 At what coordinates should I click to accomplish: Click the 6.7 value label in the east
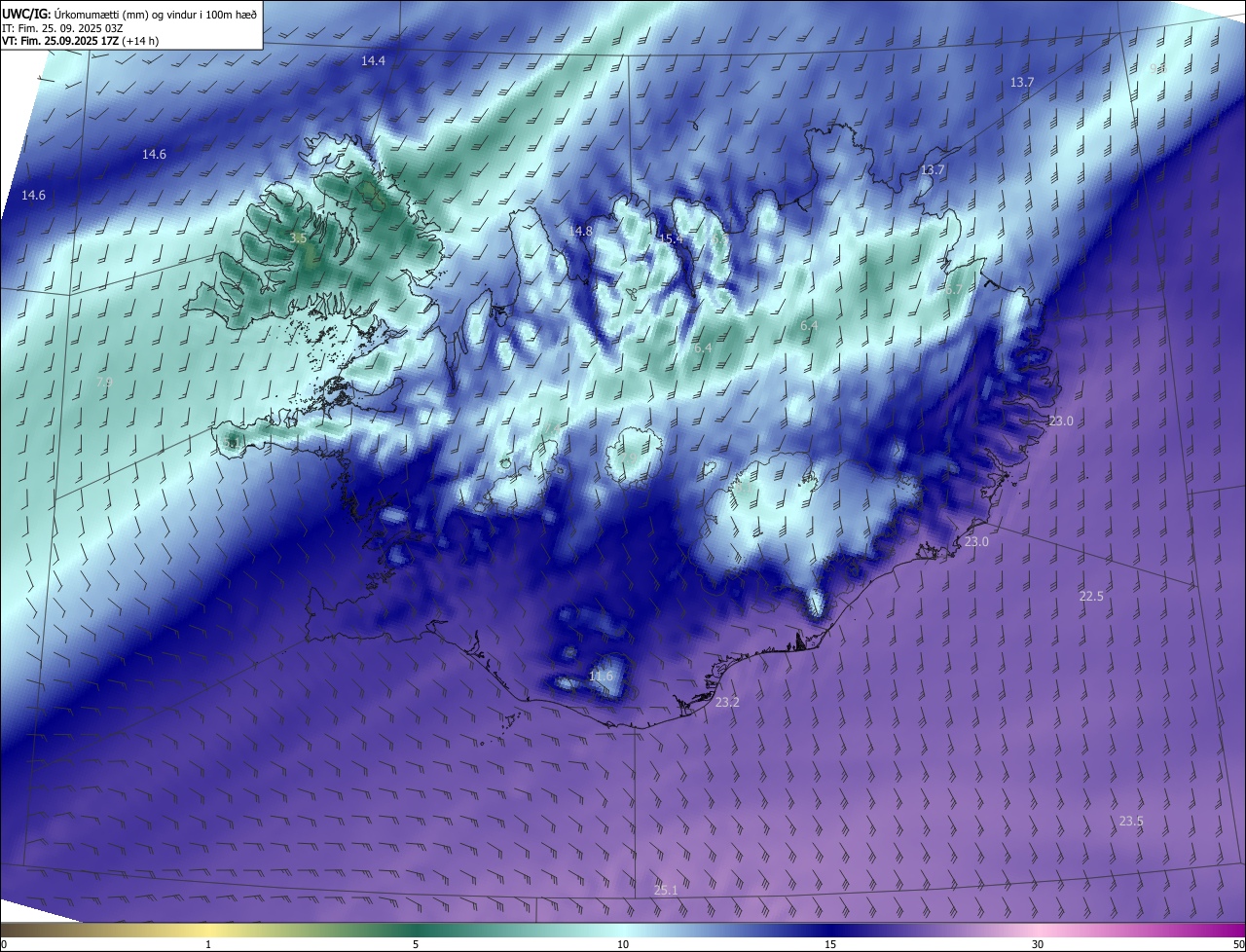953,289
